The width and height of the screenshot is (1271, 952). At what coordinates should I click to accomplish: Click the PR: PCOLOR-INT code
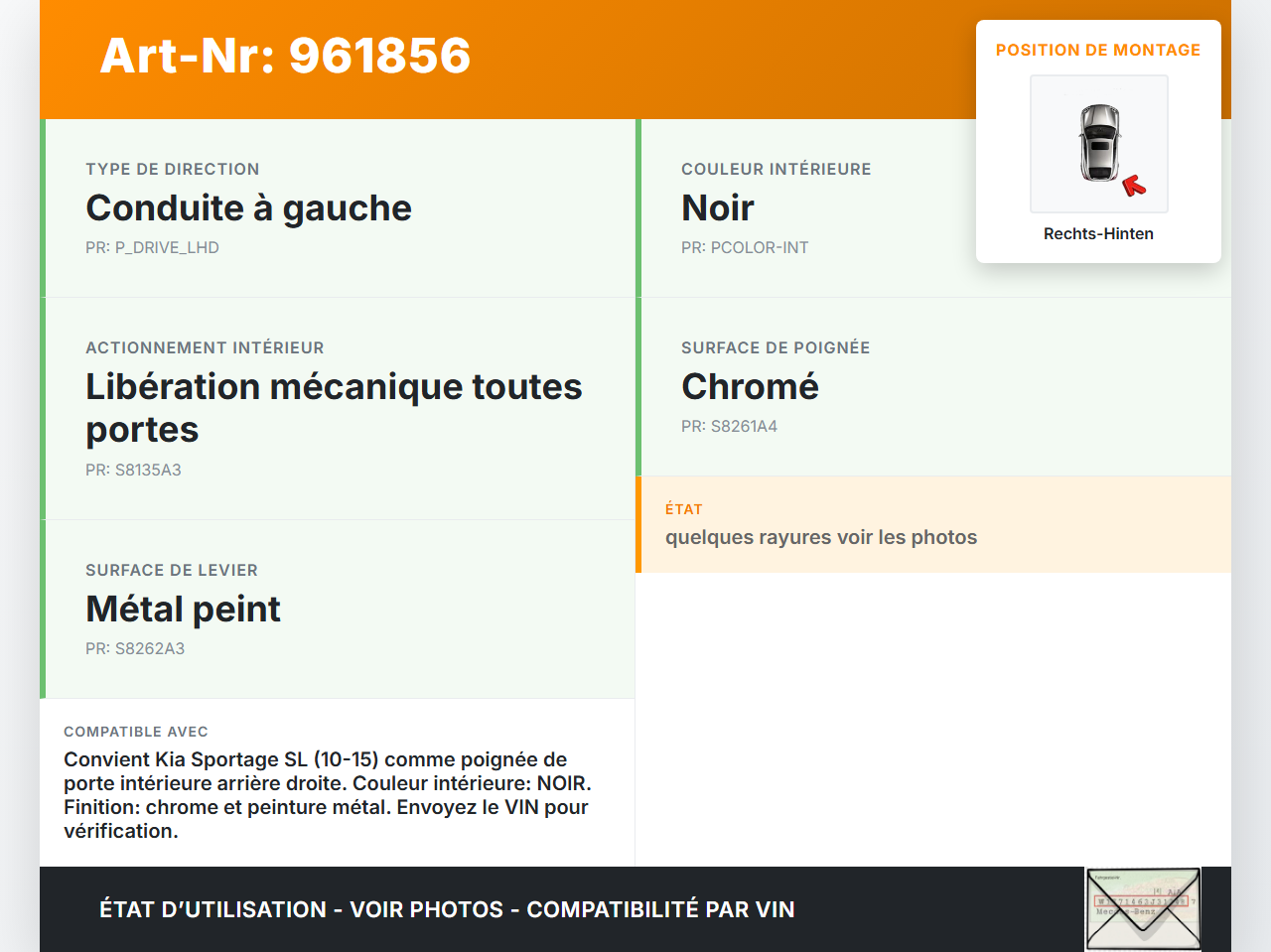pyautogui.click(x=745, y=247)
